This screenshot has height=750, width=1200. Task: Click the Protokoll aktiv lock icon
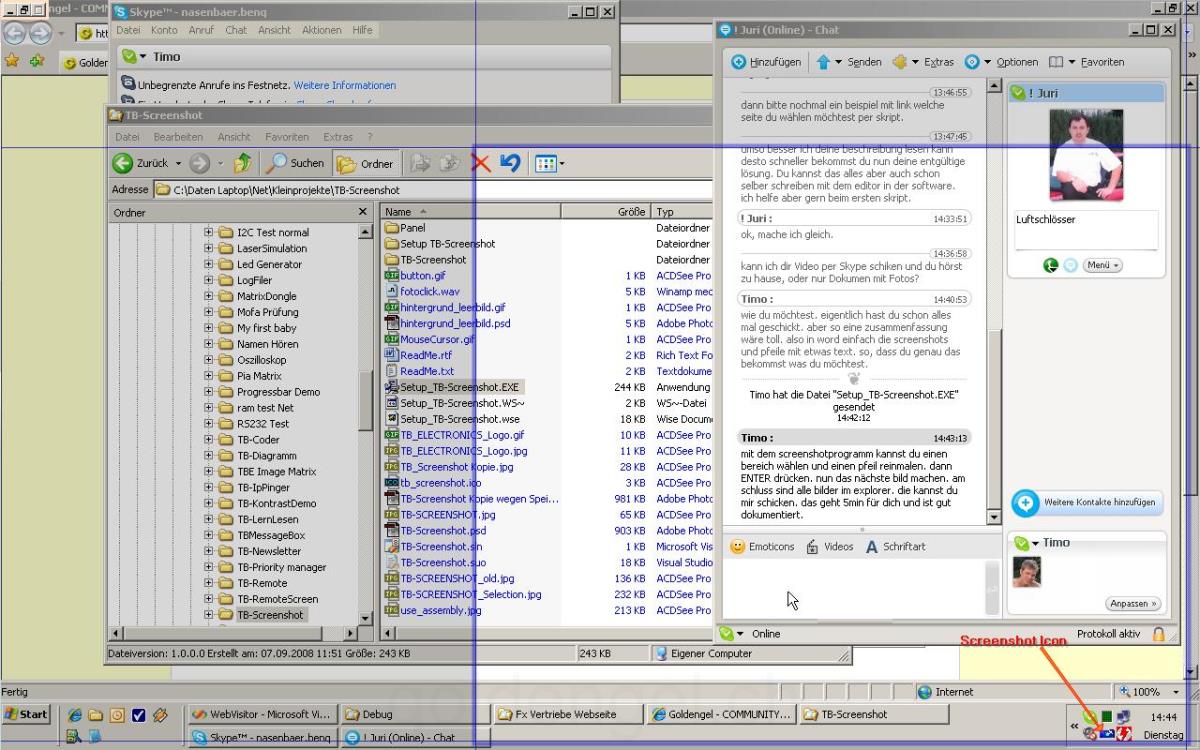tap(1158, 634)
